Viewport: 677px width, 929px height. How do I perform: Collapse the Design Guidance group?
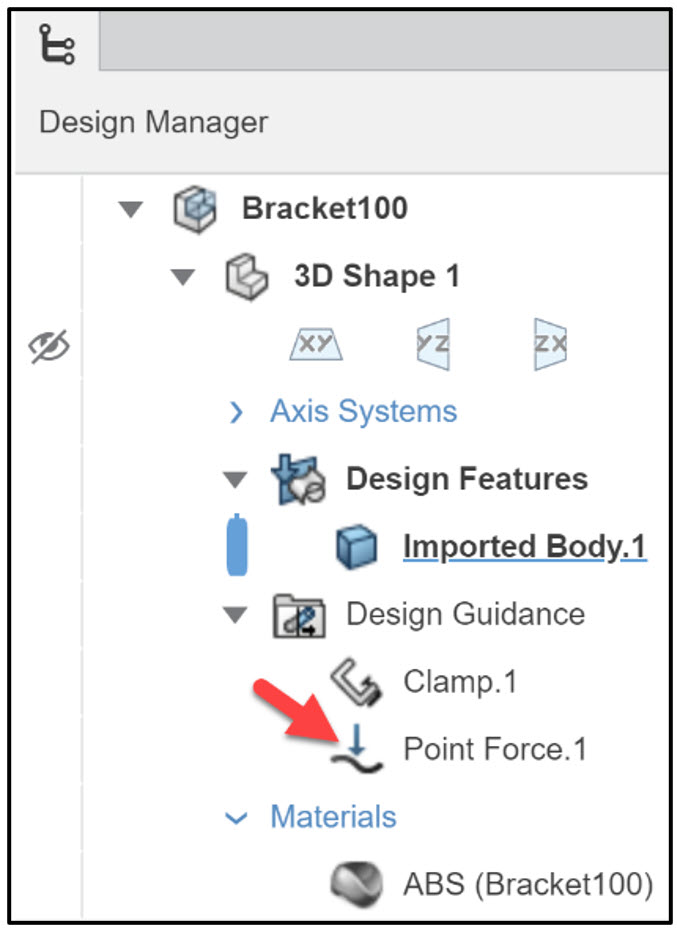pos(235,615)
